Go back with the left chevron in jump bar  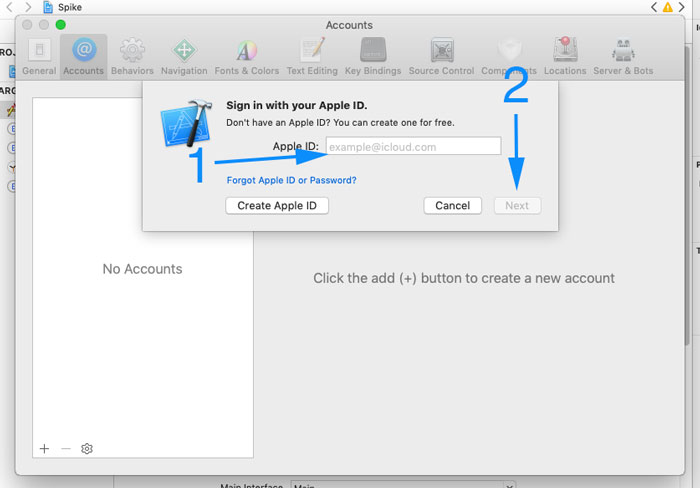[9, 7]
